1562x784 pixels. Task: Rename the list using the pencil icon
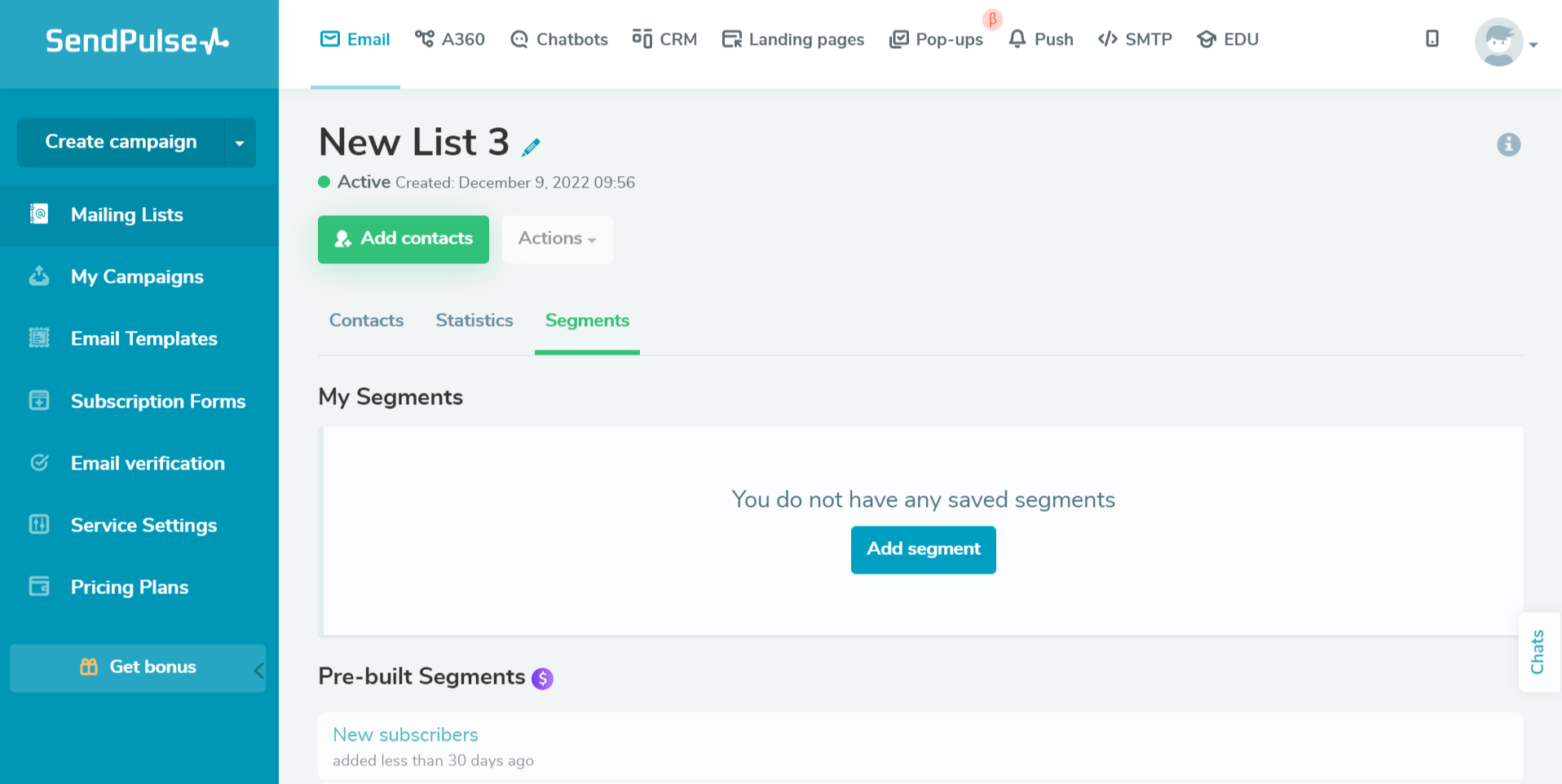(531, 147)
